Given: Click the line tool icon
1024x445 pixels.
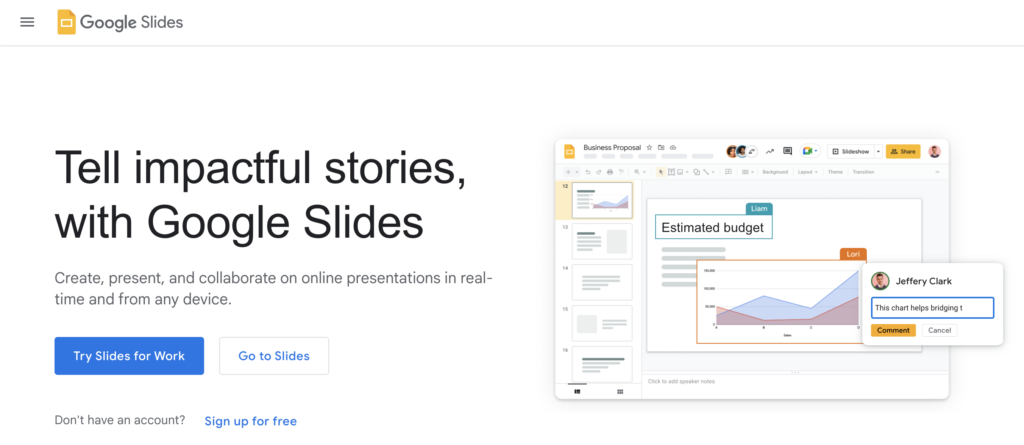Looking at the screenshot, I should [706, 172].
